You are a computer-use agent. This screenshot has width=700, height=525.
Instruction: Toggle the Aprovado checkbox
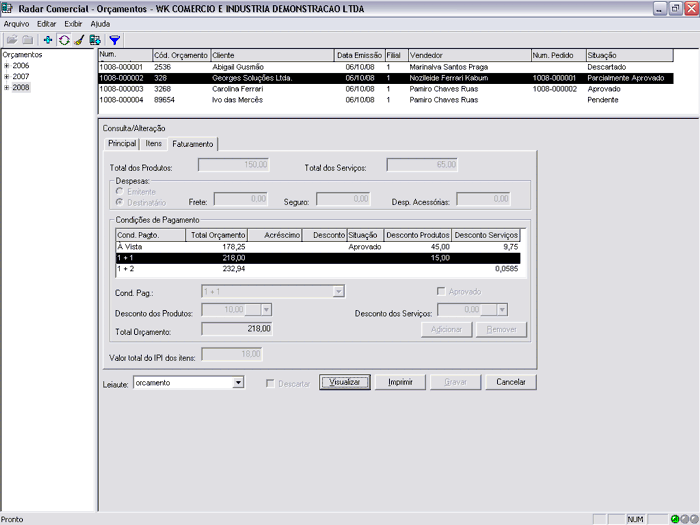pyautogui.click(x=440, y=291)
